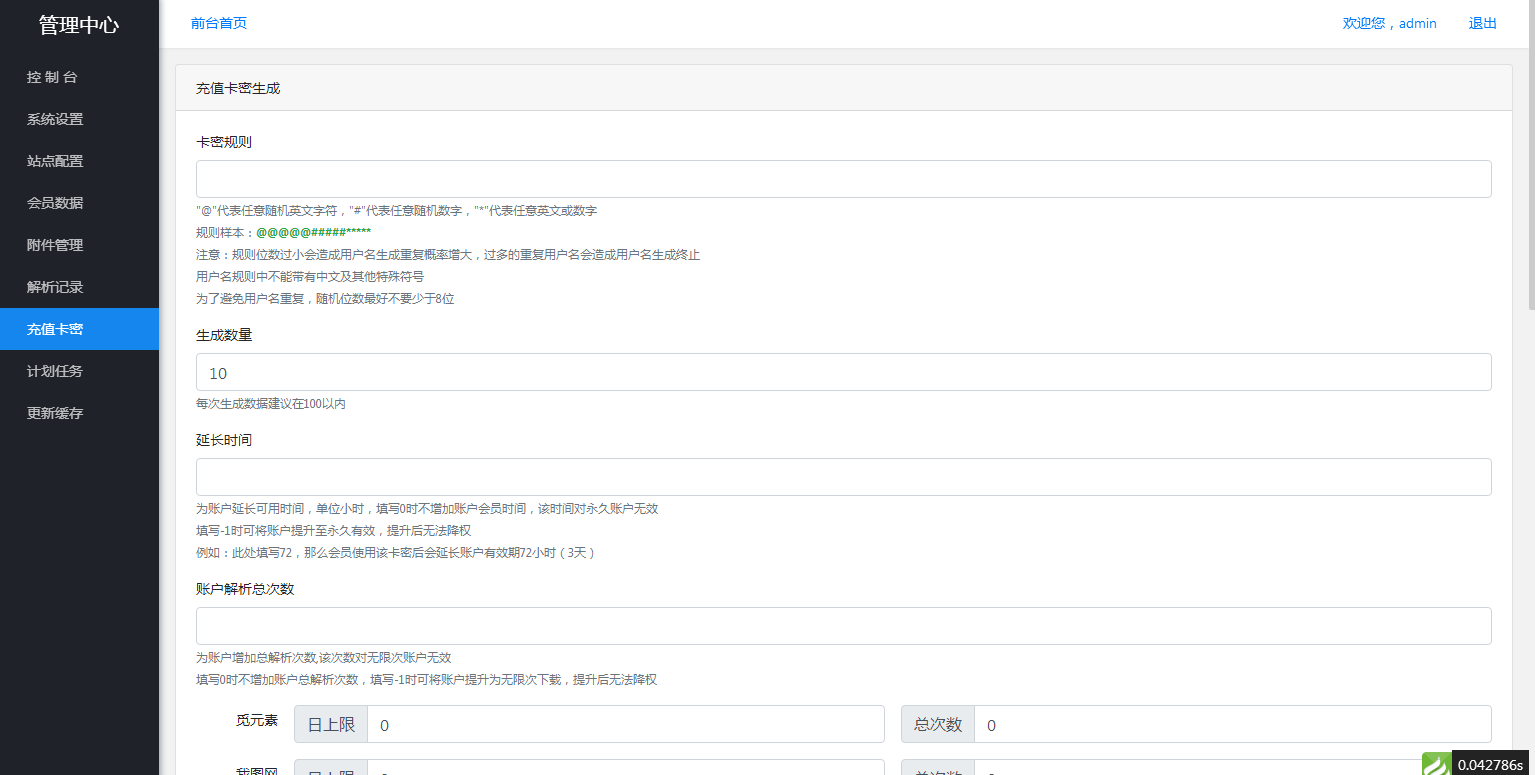Click 更新缓存 to refresh cache
This screenshot has width=1535, height=775.
click(x=52, y=413)
